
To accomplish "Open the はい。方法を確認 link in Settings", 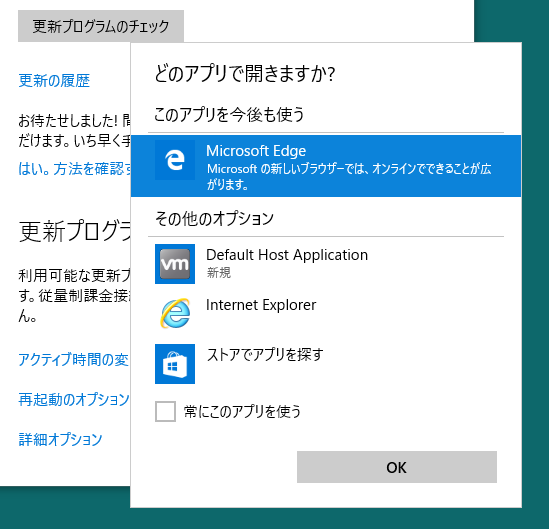I will pos(74,169).
